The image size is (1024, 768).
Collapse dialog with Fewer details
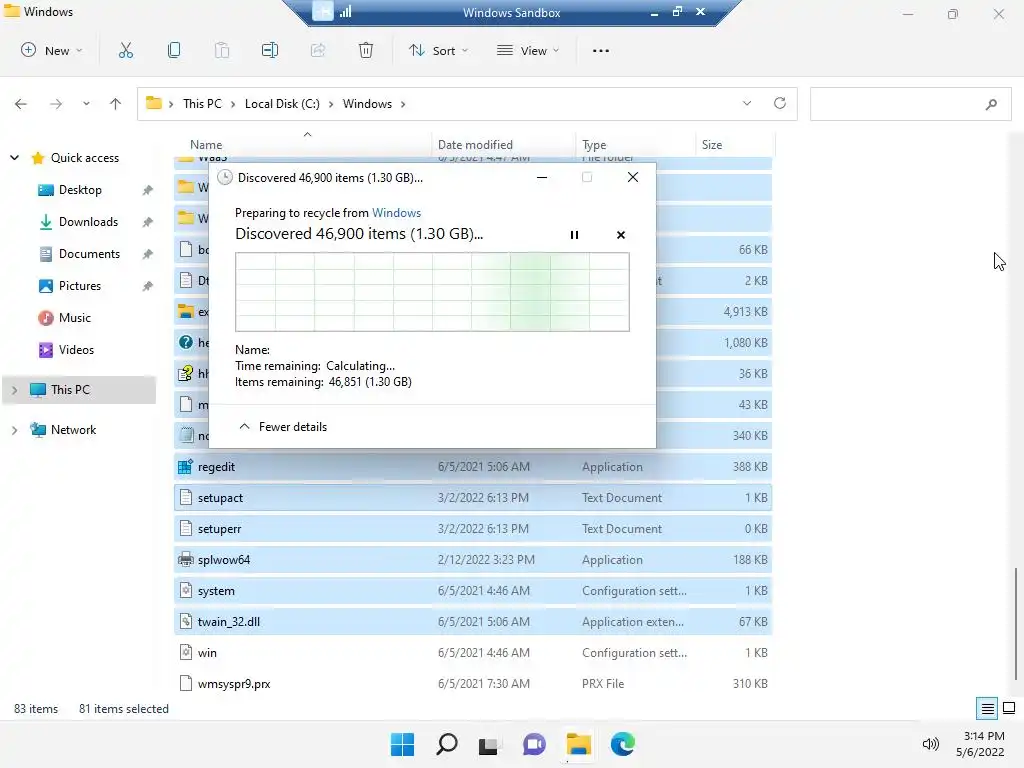(x=283, y=426)
